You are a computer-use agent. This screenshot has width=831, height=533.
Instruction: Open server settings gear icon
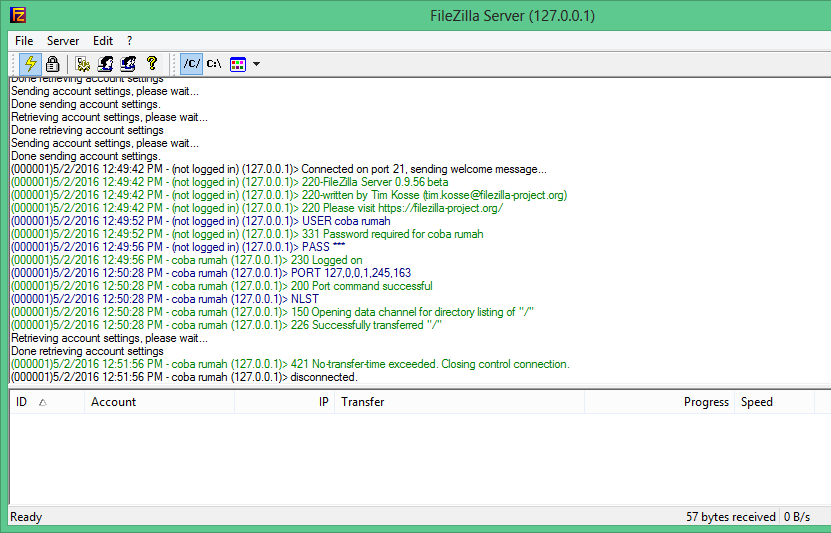point(83,64)
